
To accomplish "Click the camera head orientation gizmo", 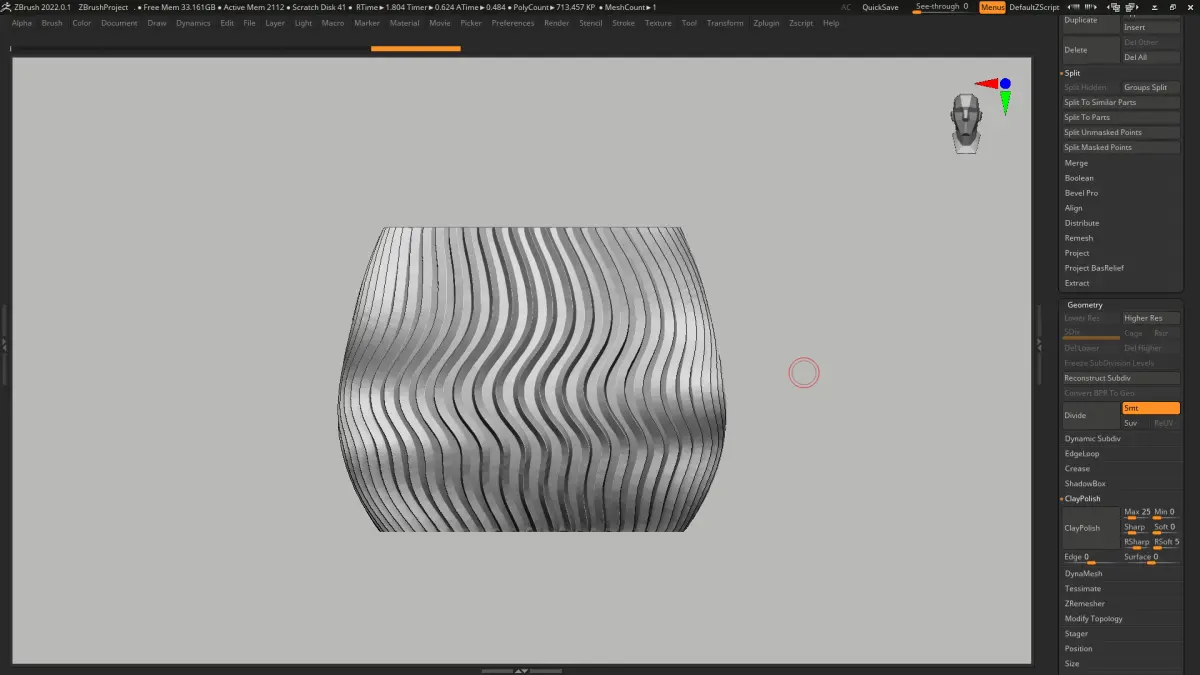I will click(x=966, y=123).
